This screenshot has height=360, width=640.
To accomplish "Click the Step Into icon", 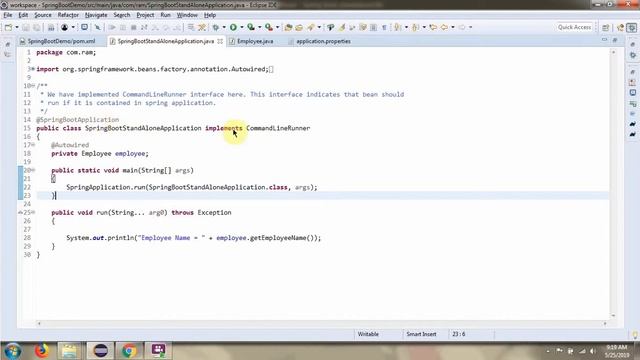I will (x=155, y=27).
